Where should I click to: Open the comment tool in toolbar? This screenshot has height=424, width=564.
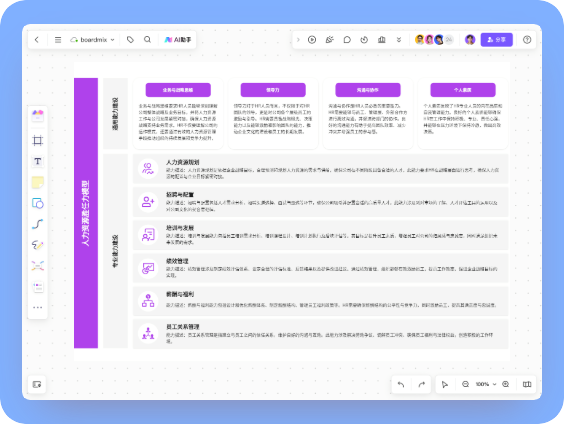click(347, 40)
